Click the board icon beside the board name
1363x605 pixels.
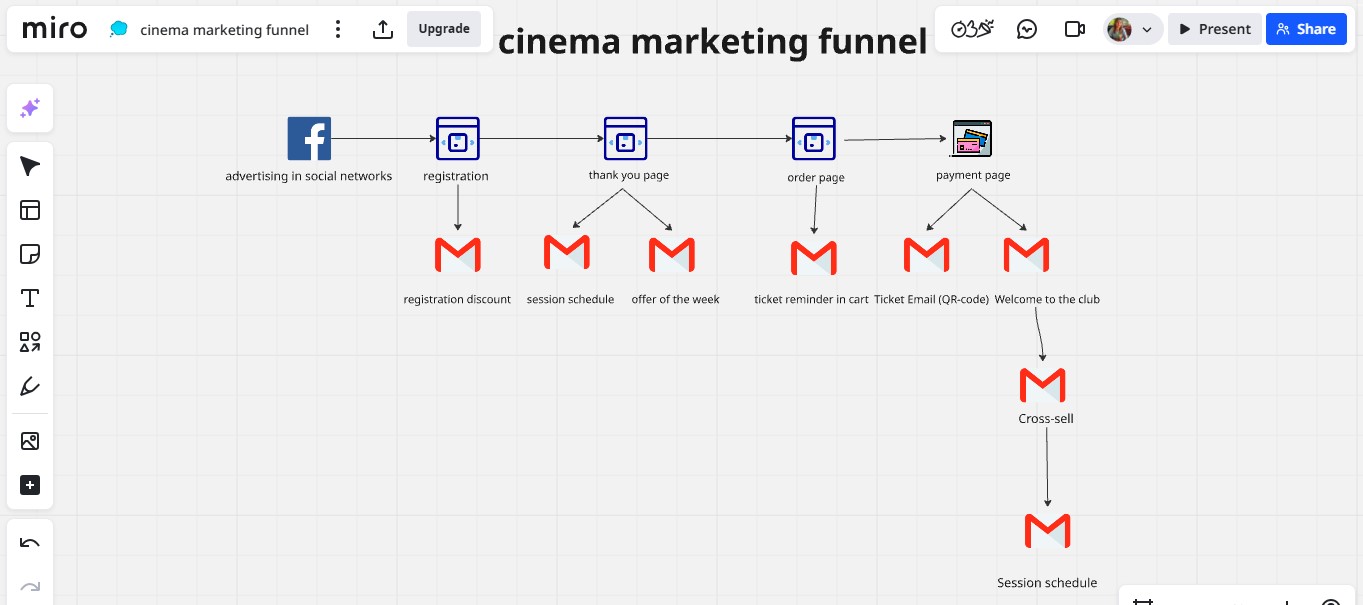119,29
